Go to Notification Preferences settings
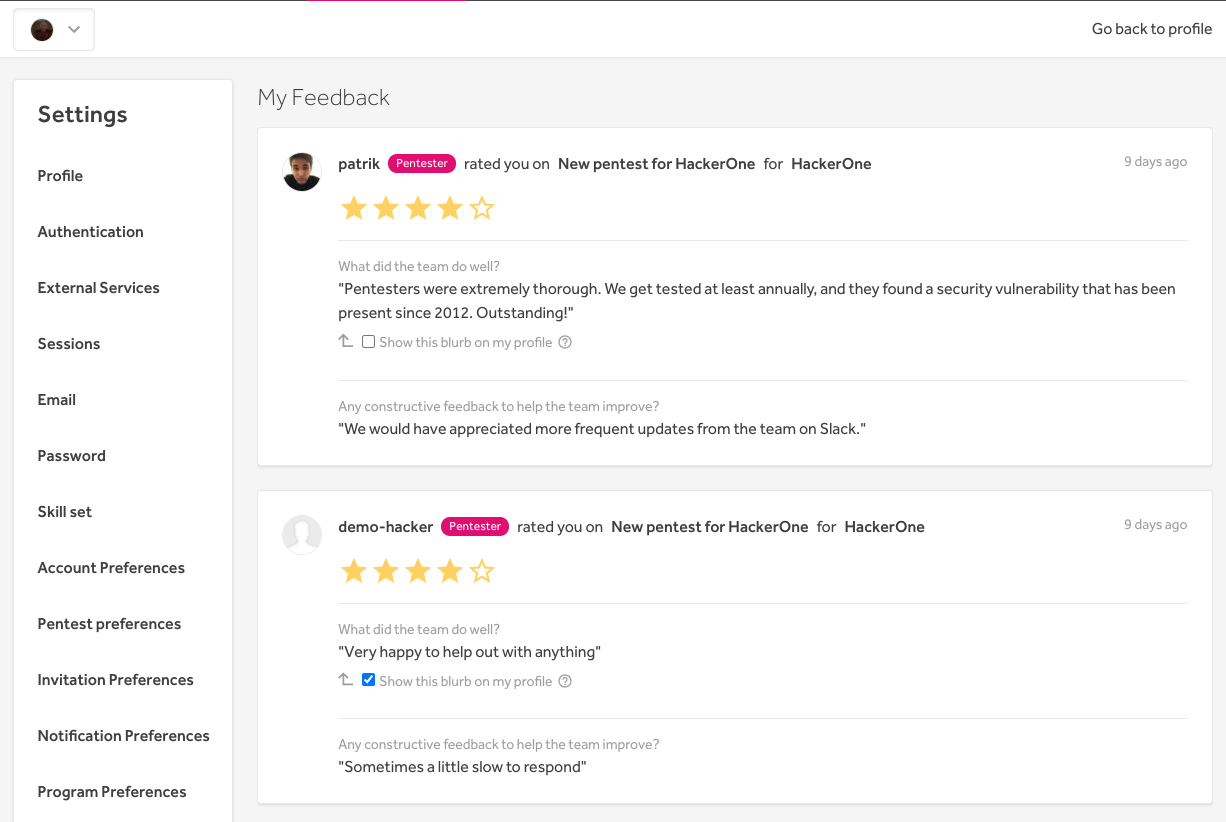Screen dimensions: 1226x822 click(124, 736)
